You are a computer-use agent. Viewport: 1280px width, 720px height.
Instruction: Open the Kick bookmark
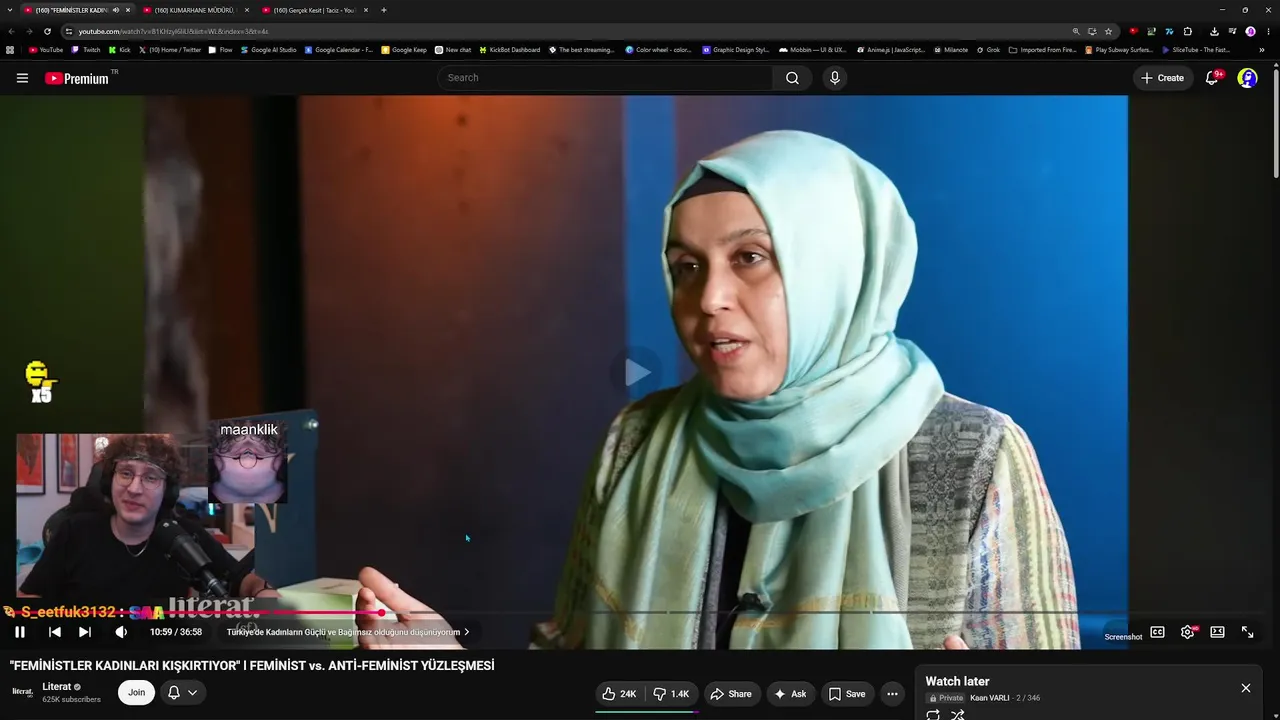120,49
